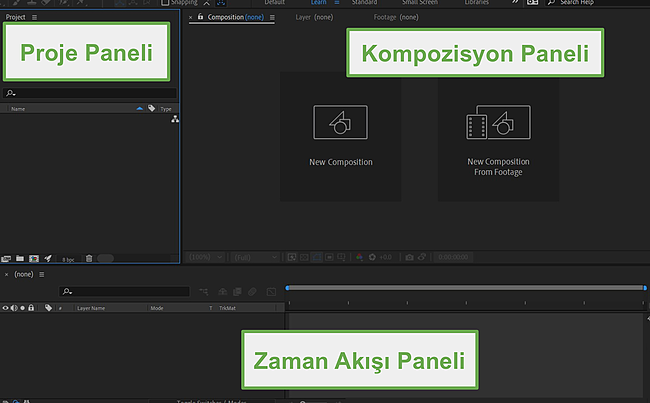This screenshot has height=403, width=650.
Task: Click the Interpret Footage icon in Project panel
Action: 6,259
